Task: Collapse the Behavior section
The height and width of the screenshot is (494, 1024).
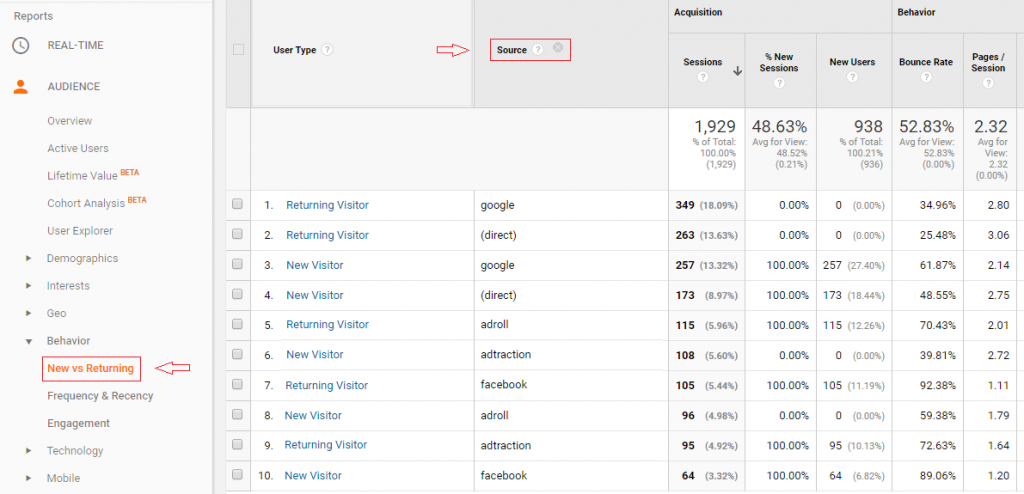Action: pyautogui.click(x=28, y=341)
